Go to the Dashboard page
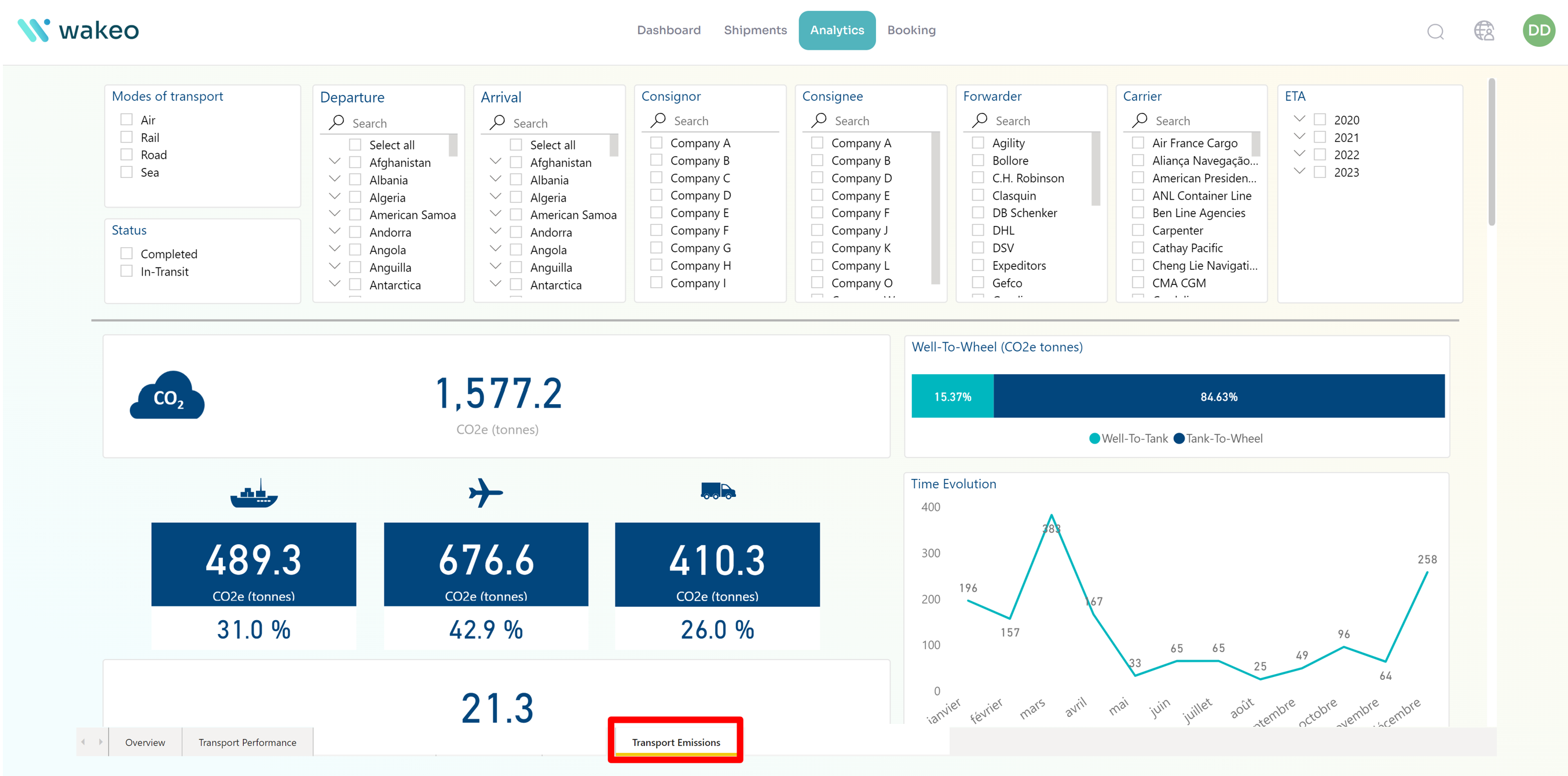Viewport: 1568px width, 776px height. (x=668, y=30)
